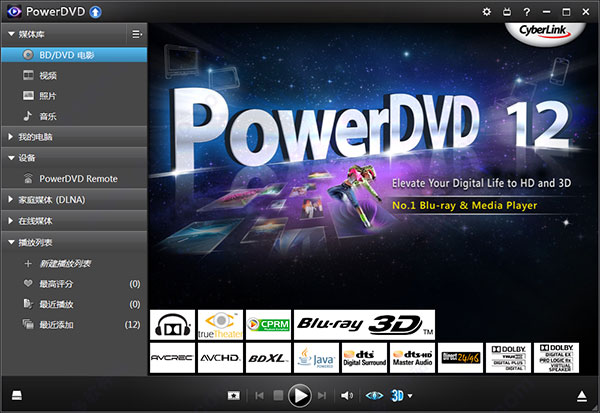
Task: Toggle 3D playback mode
Action: click(x=397, y=396)
